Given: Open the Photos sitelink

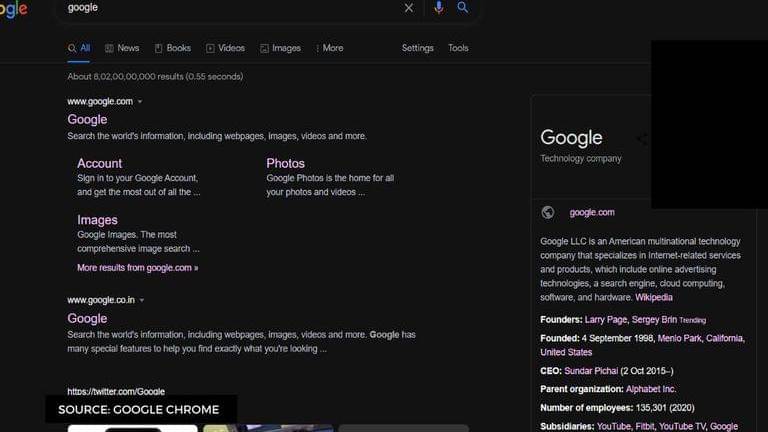Looking at the screenshot, I should click(285, 163).
